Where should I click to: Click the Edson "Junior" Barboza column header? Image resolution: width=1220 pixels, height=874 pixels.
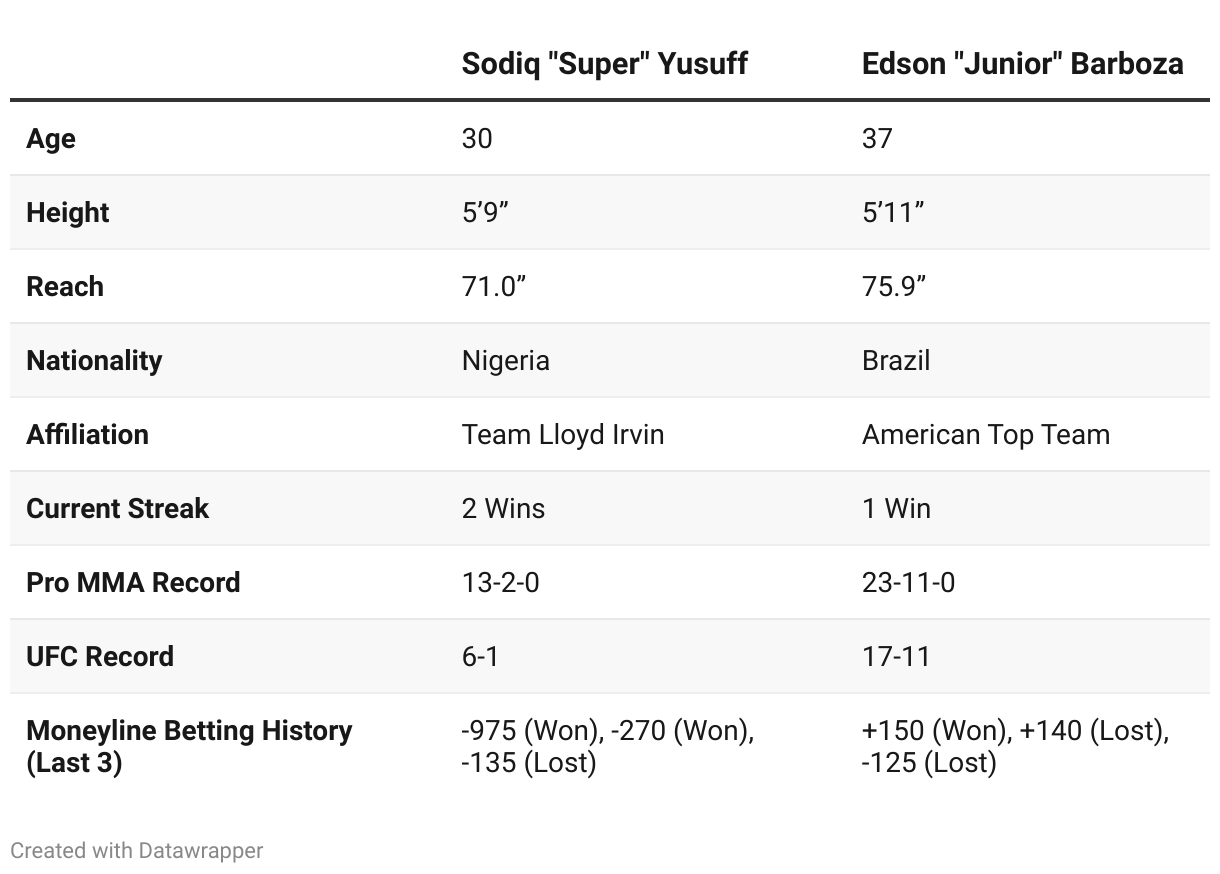1022,64
